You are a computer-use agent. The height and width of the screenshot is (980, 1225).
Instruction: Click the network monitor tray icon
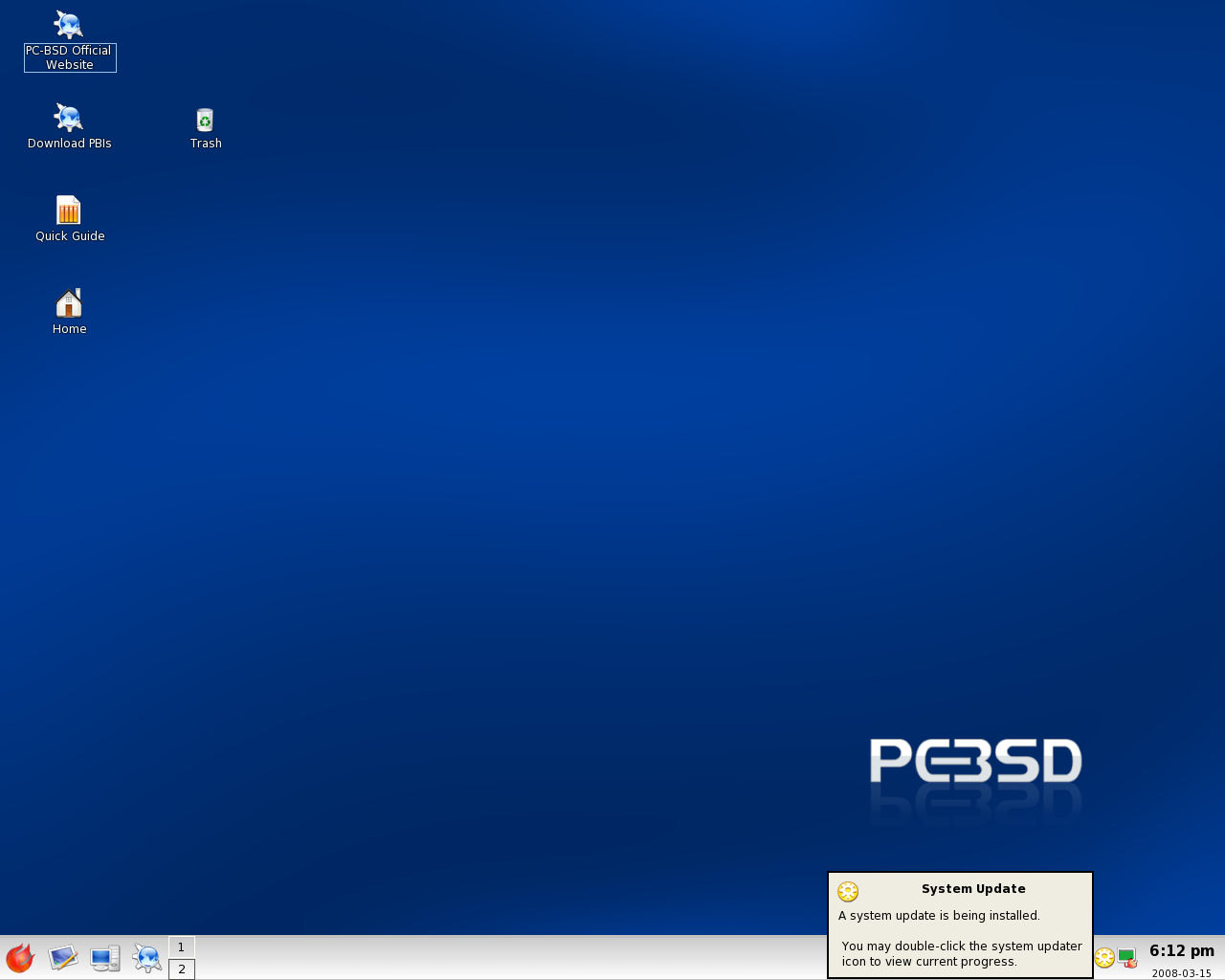(x=1127, y=958)
